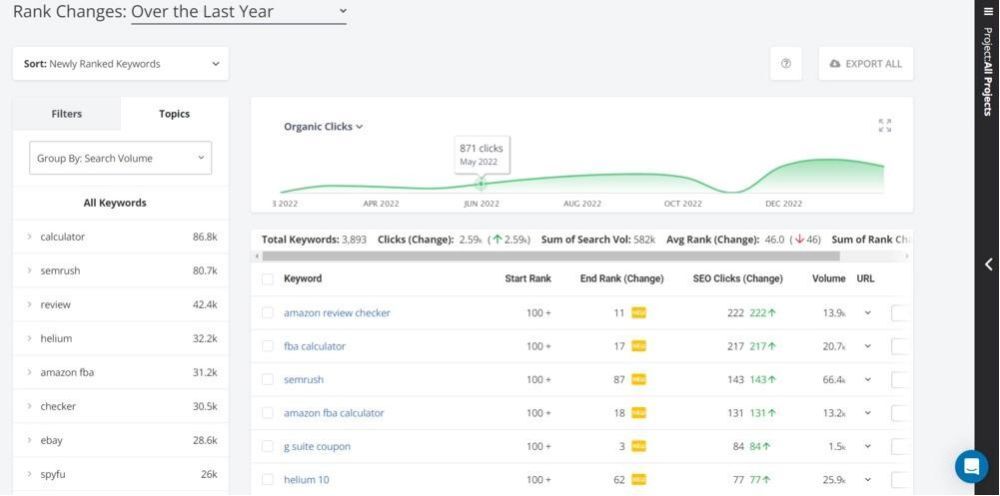The image size is (1000, 496).
Task: Expand the project sidebar with left chevron
Action: tap(988, 265)
